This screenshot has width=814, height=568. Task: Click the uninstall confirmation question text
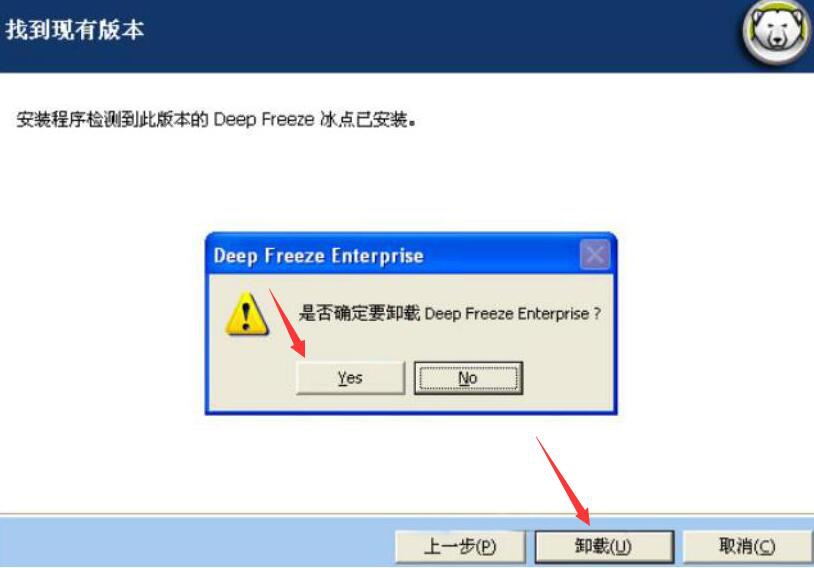[x=450, y=313]
